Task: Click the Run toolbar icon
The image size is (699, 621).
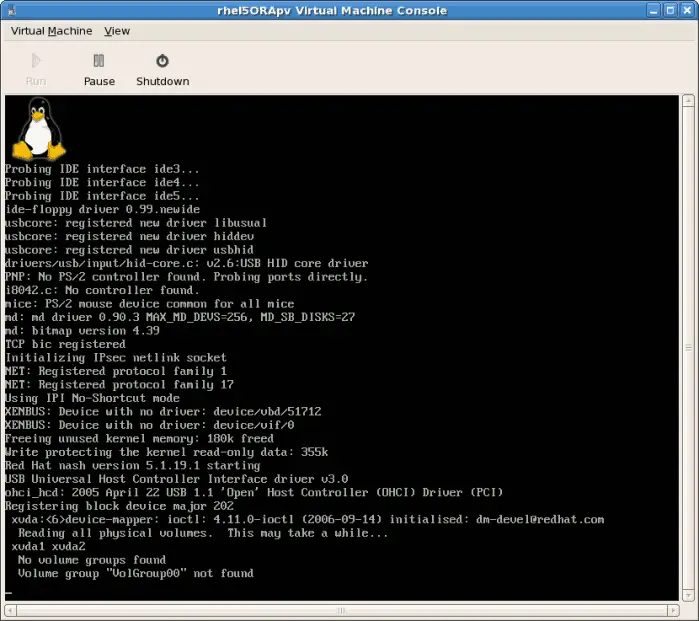Action: pos(36,69)
